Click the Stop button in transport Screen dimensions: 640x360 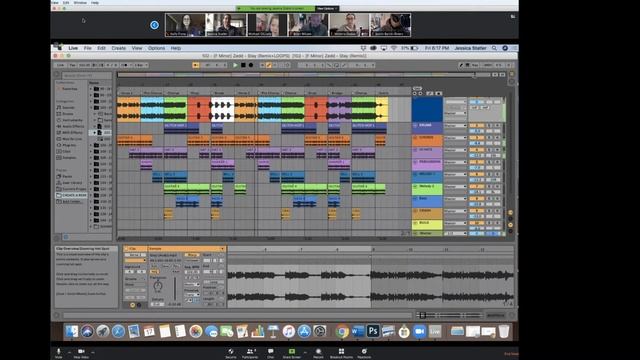point(243,65)
